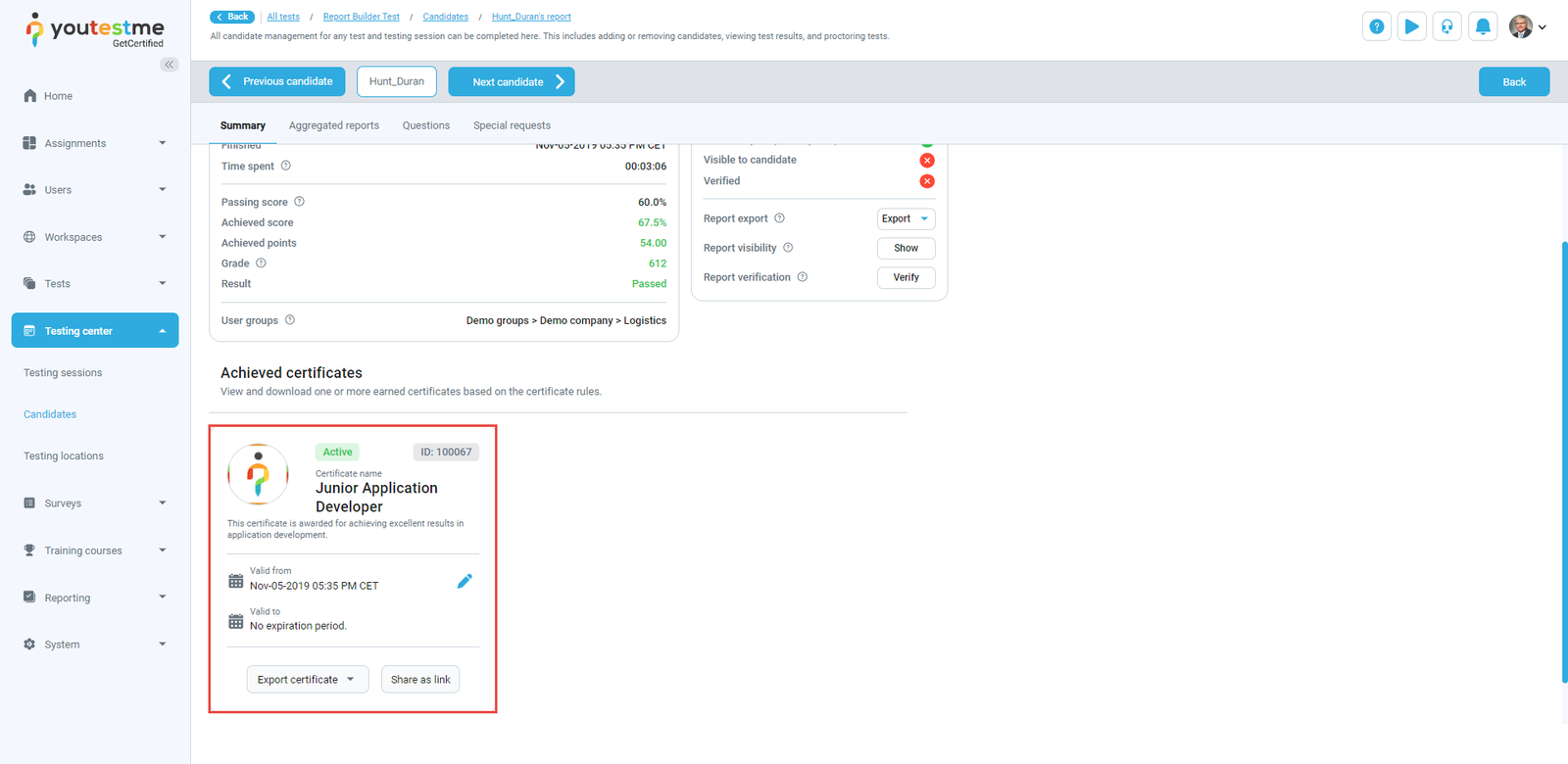Viewport: 1568px width, 764px height.
Task: Click the page vertical scrollbar
Action: (1564, 460)
